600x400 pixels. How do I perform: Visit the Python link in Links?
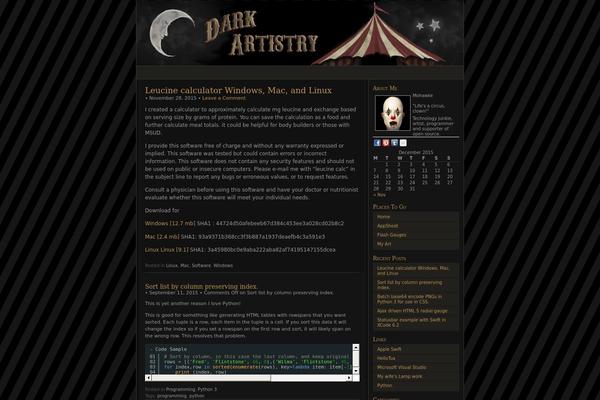(x=384, y=385)
